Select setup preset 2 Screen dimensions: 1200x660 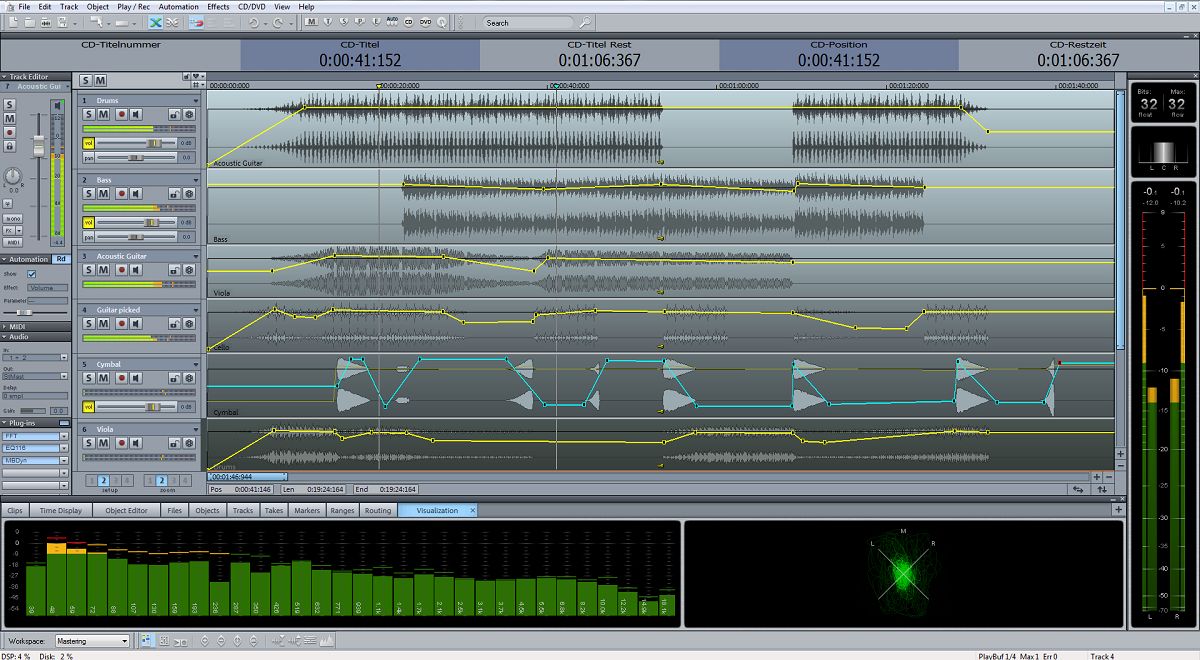[x=102, y=480]
